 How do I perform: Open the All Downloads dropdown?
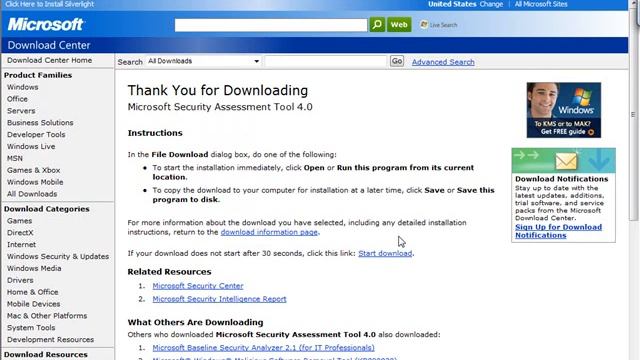click(x=203, y=61)
